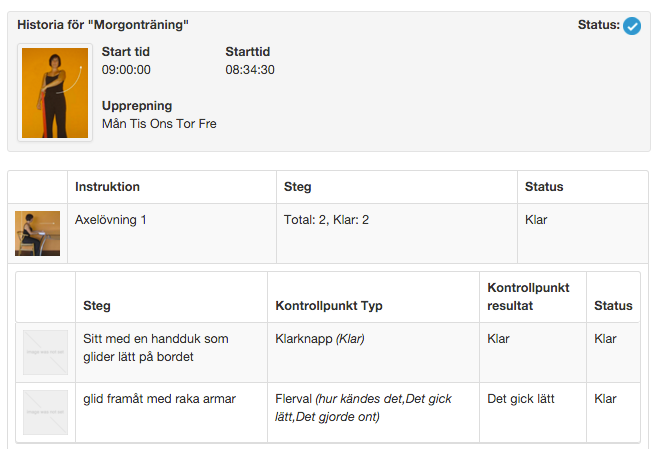Click the Kontrollpunkt resultat column header
The width and height of the screenshot is (651, 449).
(x=528, y=297)
